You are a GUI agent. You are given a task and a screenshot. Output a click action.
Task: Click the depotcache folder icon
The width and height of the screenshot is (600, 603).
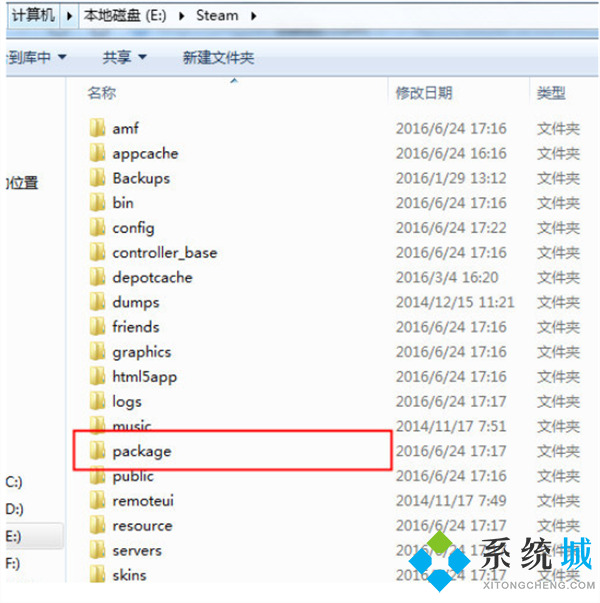(97, 278)
